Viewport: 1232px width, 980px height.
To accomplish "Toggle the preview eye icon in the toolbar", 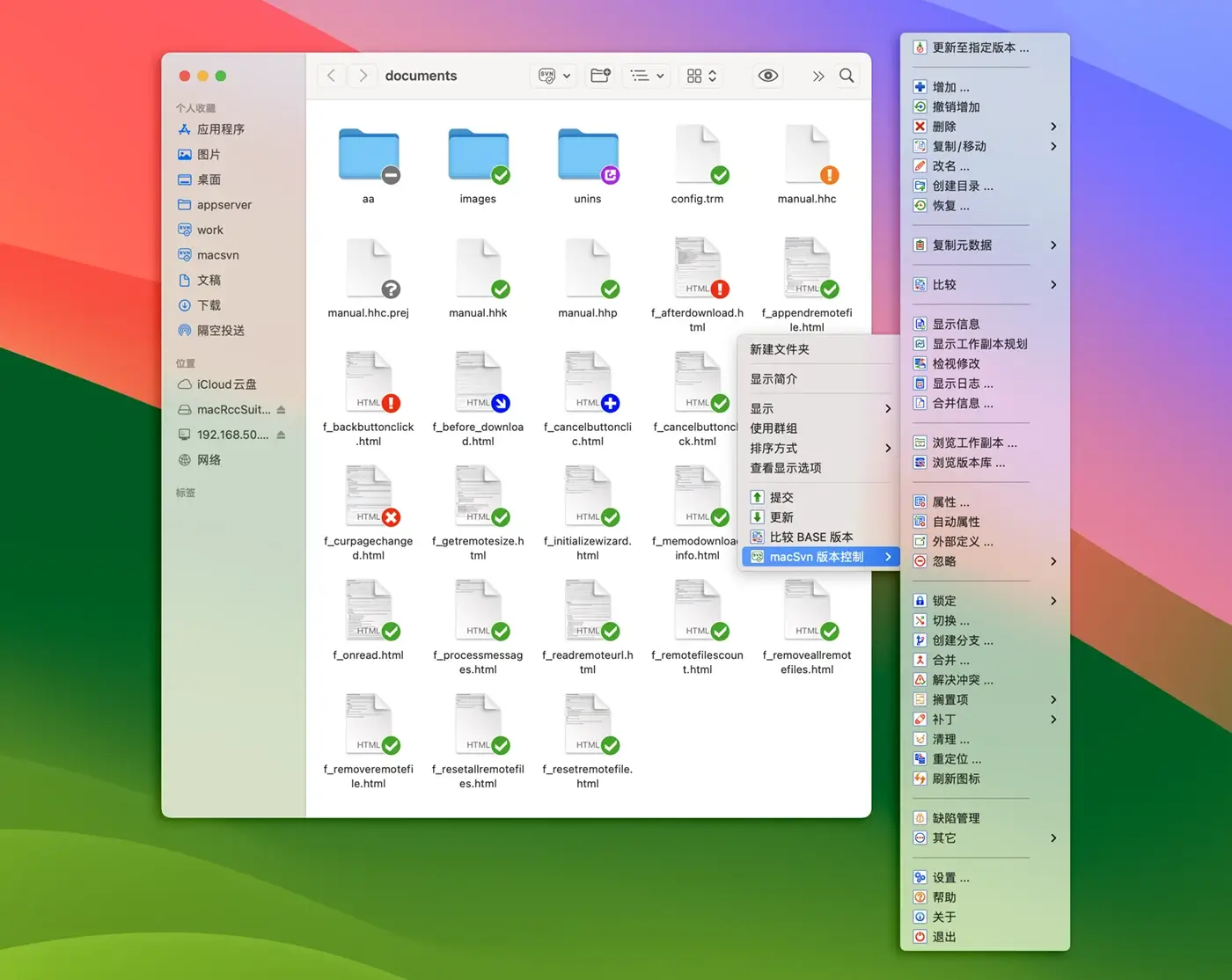I will [766, 76].
